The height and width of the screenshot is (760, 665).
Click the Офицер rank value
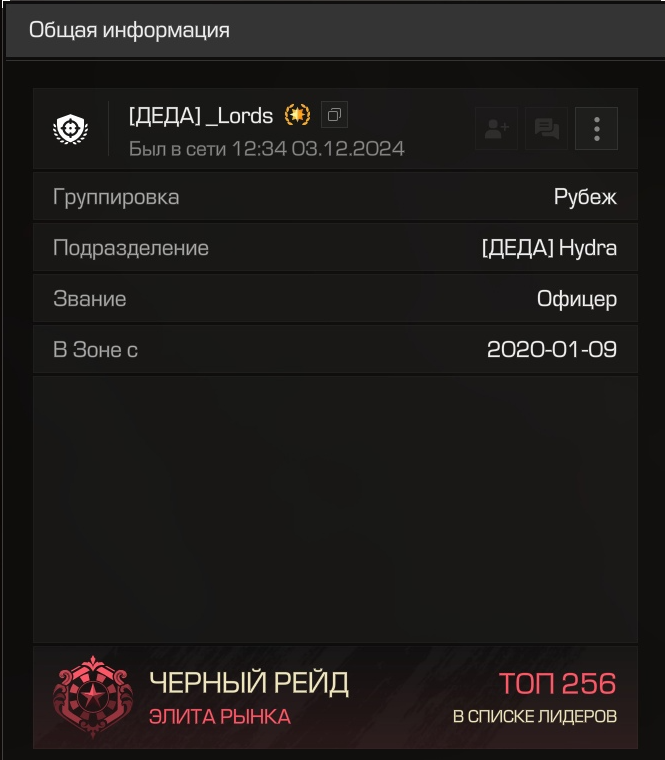pos(577,299)
